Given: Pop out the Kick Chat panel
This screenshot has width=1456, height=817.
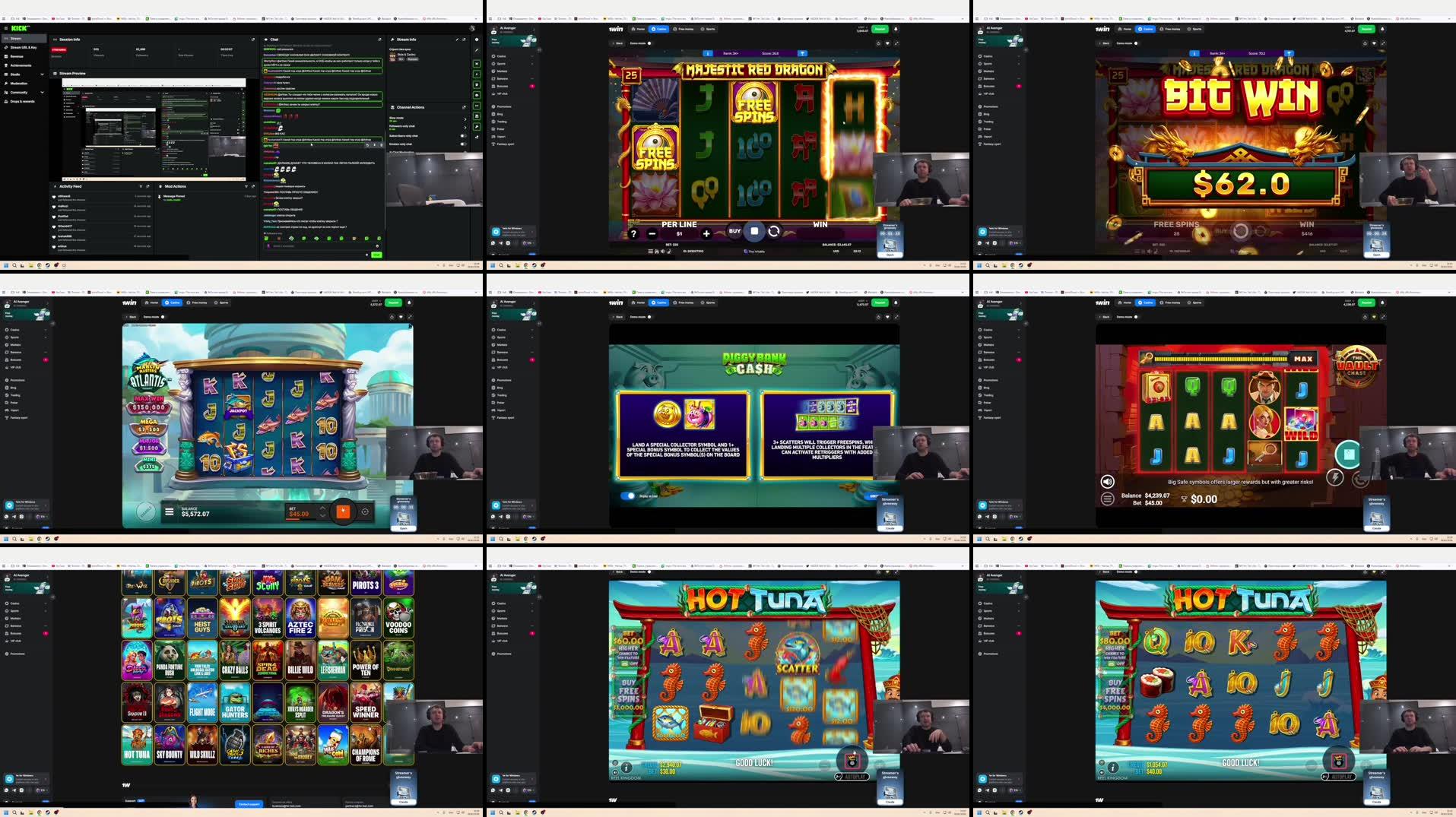Looking at the screenshot, I should coord(379,40).
